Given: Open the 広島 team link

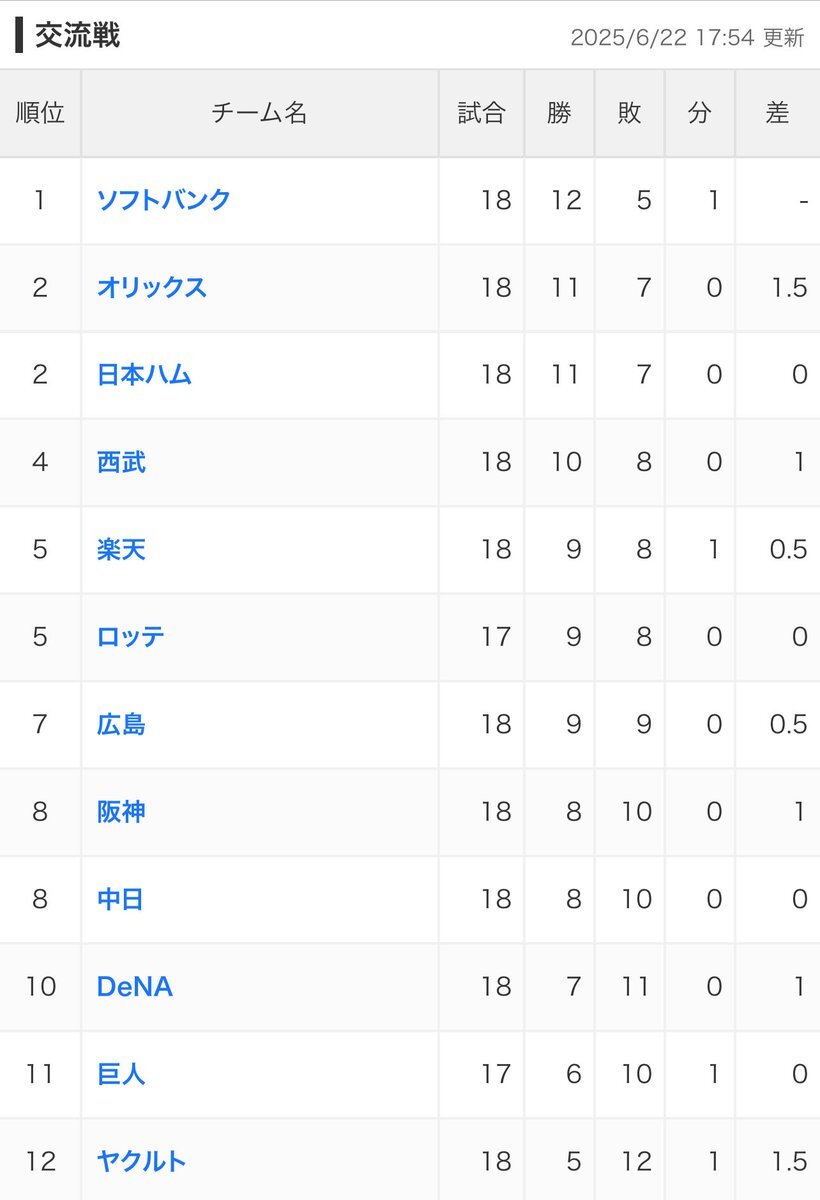Looking at the screenshot, I should pyautogui.click(x=121, y=724).
